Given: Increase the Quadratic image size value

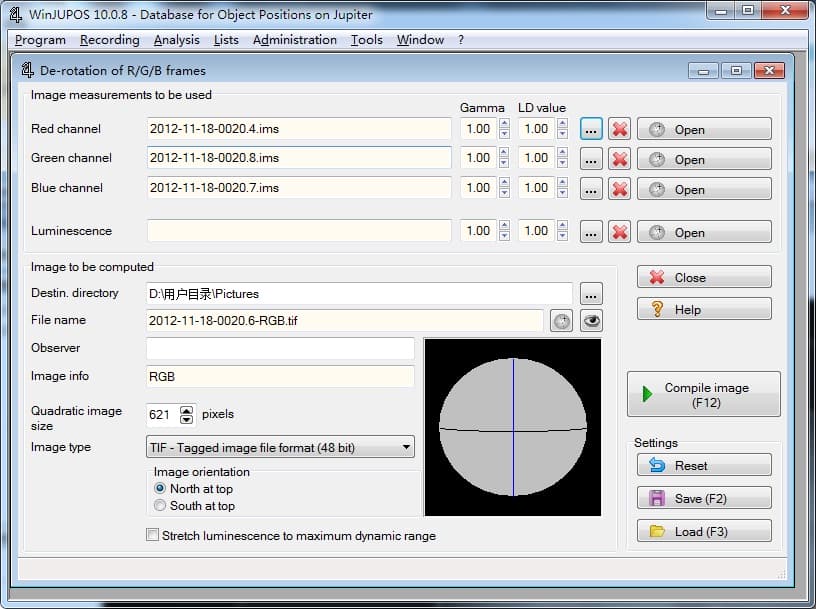Looking at the screenshot, I should [187, 410].
